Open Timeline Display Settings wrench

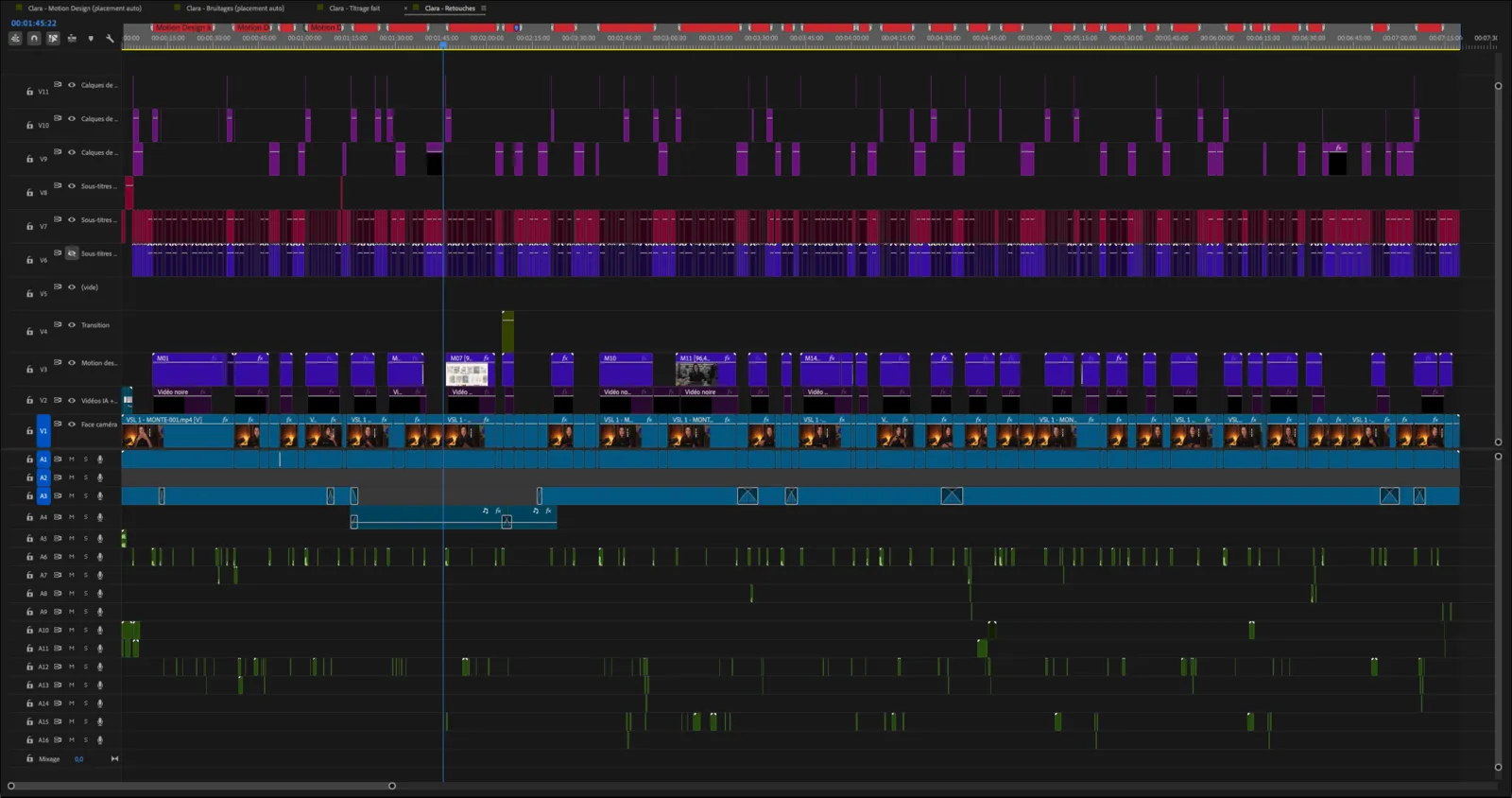[110, 39]
